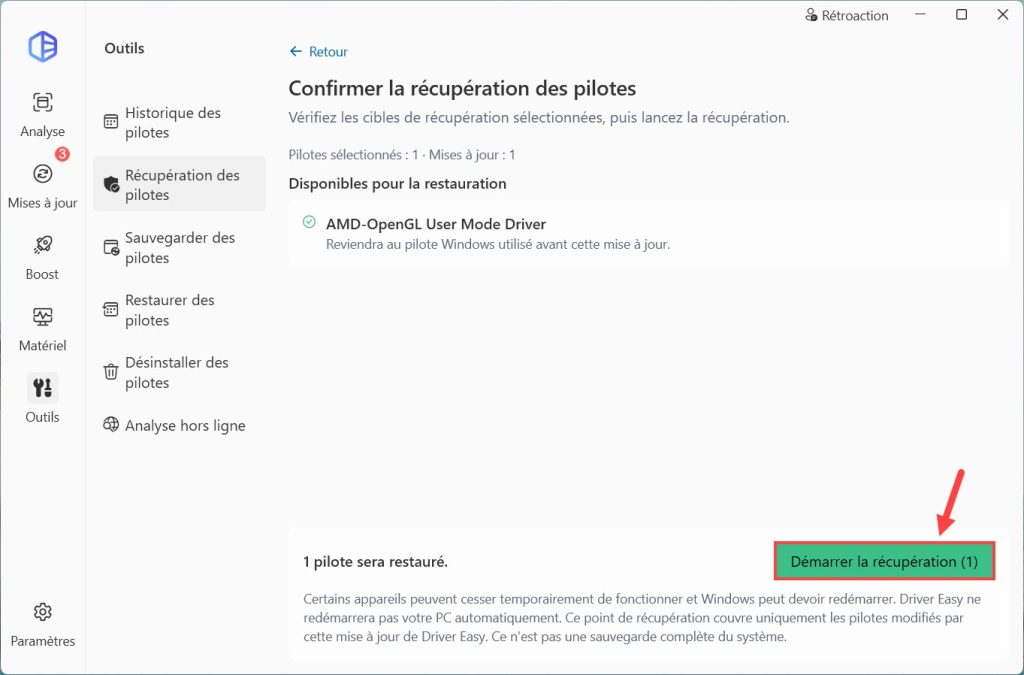
Task: Click the red 3 updates badge
Action: (x=62, y=154)
